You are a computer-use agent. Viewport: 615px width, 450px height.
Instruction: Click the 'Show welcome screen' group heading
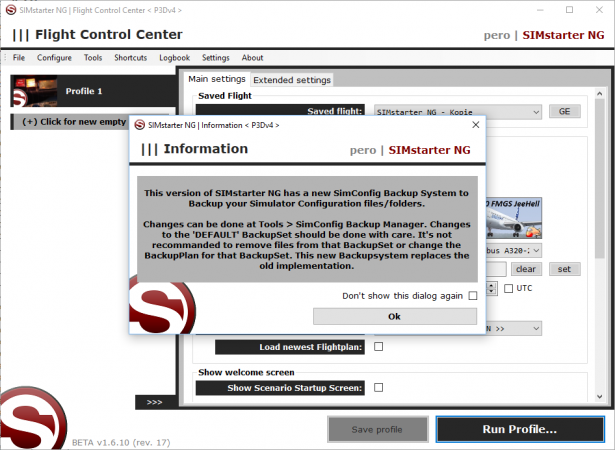click(246, 372)
